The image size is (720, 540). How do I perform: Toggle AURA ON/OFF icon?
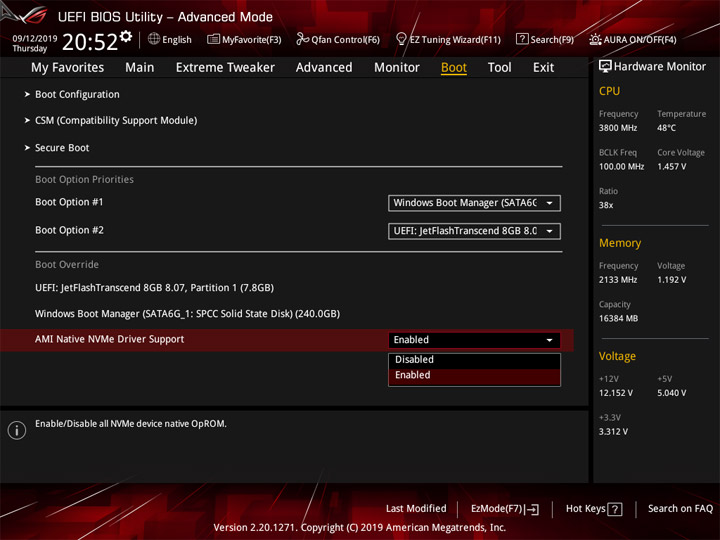click(595, 39)
